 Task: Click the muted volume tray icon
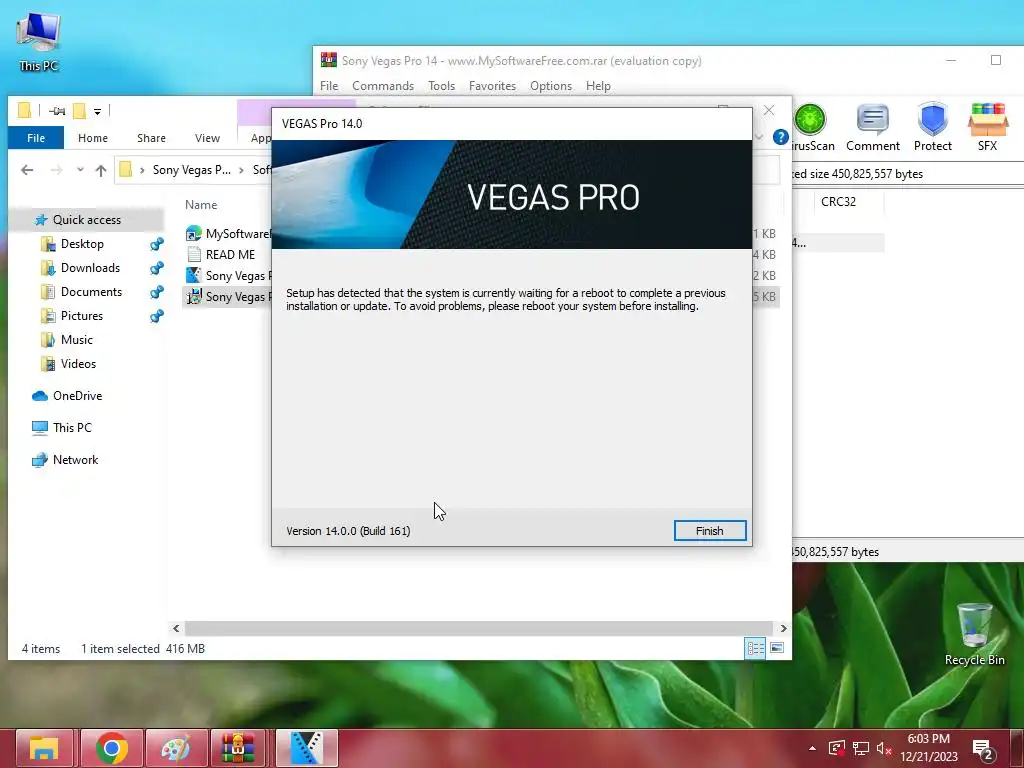[x=884, y=748]
